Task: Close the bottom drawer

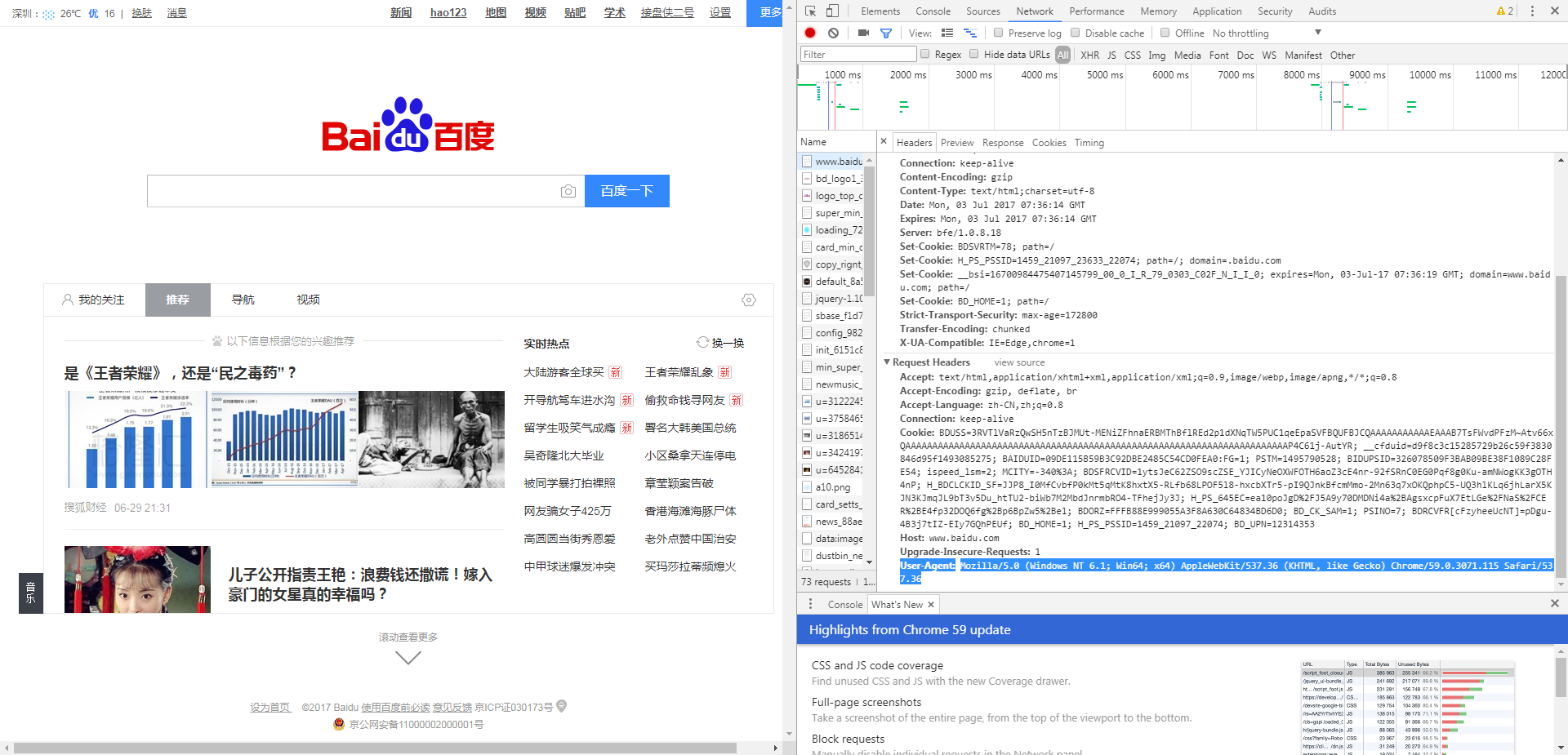Action: [1555, 603]
